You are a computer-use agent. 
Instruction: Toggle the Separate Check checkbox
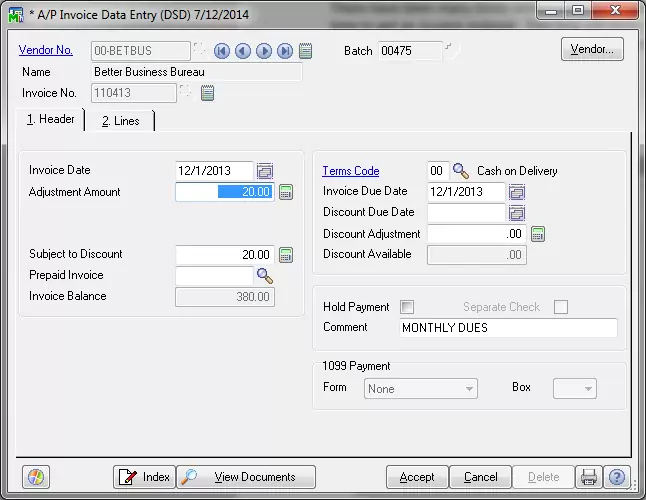(x=560, y=307)
